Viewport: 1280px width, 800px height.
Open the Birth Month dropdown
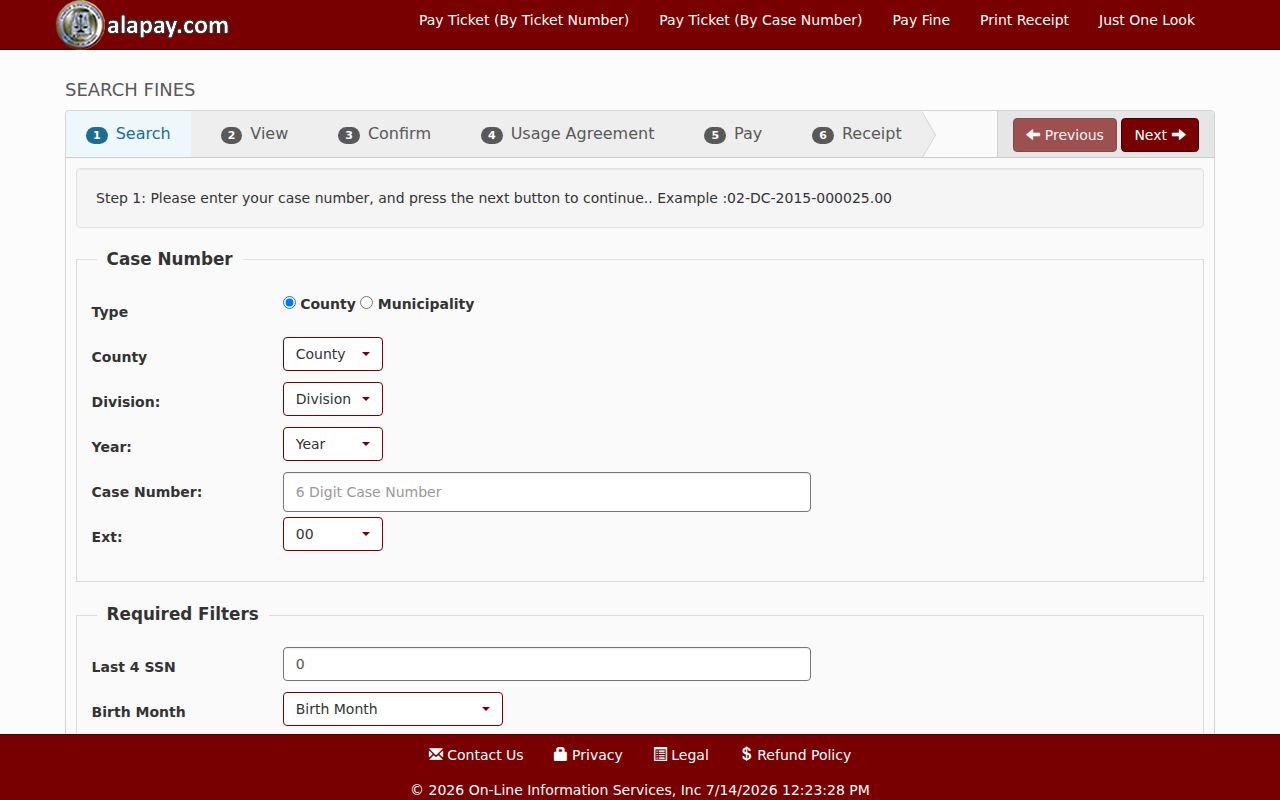[393, 709]
